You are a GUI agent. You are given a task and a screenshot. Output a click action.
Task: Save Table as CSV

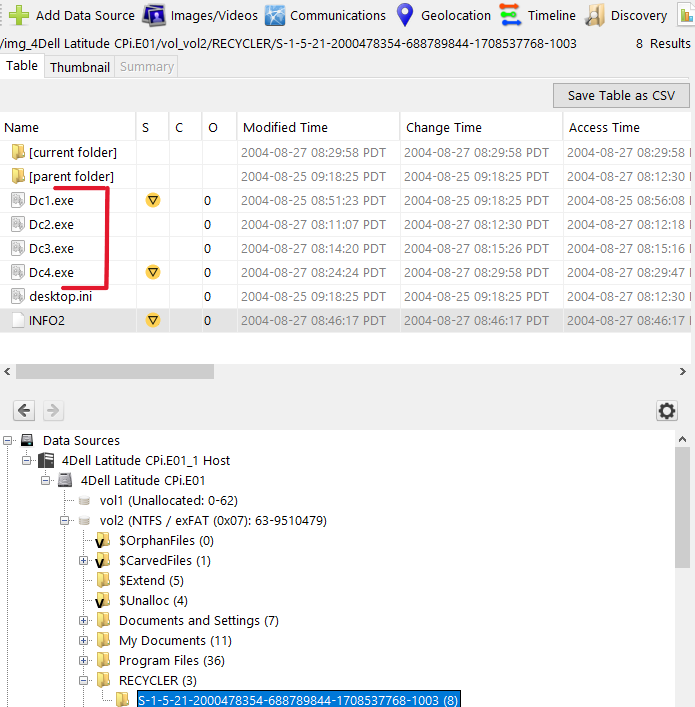point(621,95)
